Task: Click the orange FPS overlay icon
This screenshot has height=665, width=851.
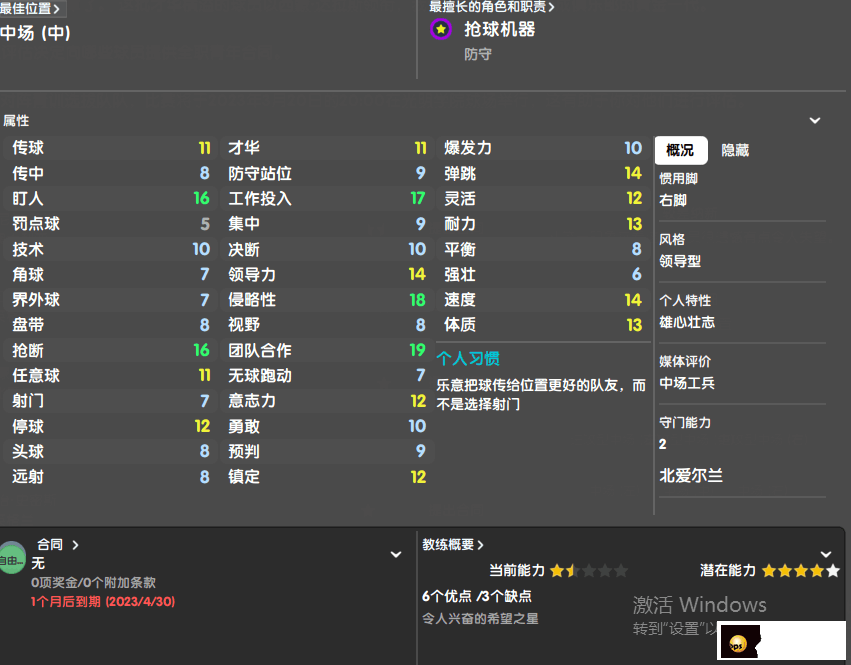Action: [x=739, y=644]
